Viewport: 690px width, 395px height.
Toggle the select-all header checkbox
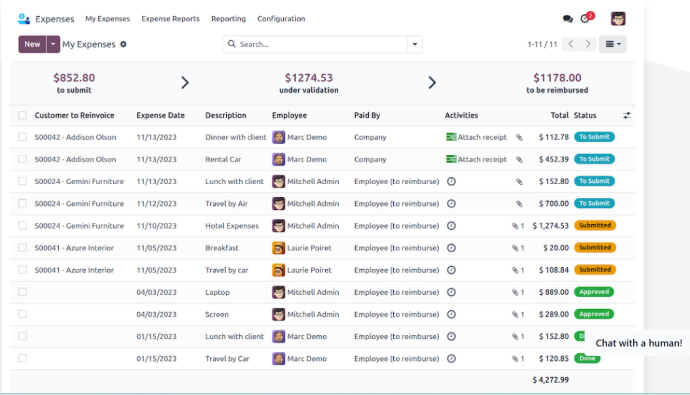click(22, 115)
